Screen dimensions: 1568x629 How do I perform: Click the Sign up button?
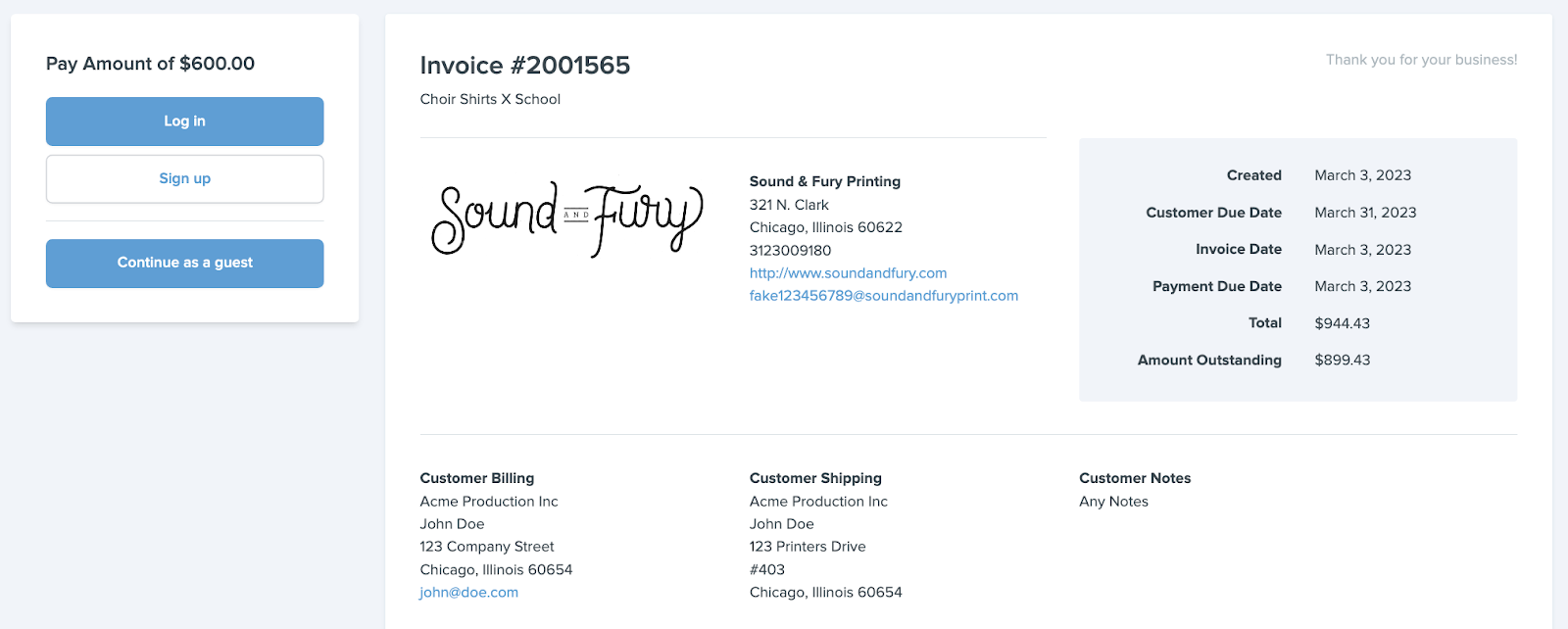tap(184, 179)
